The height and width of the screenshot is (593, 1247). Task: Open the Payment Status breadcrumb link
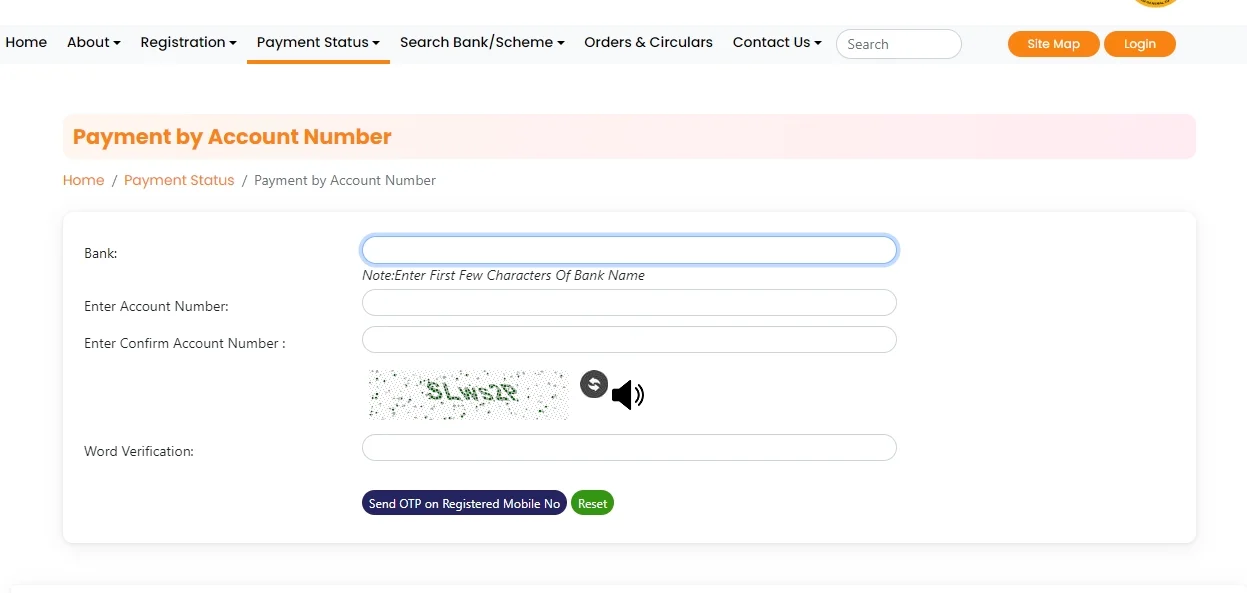click(x=179, y=181)
